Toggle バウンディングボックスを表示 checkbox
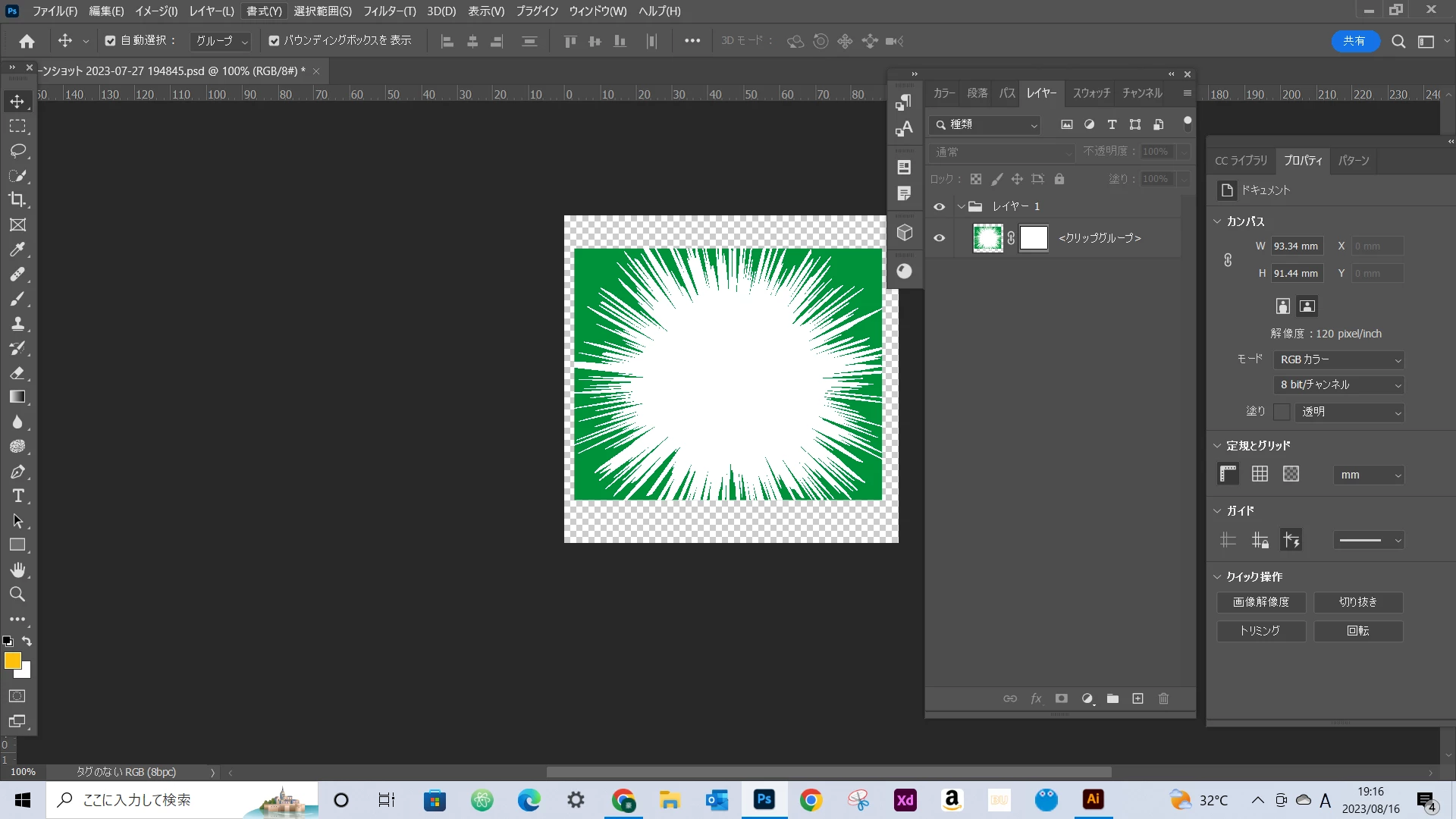1456x819 pixels. [274, 41]
